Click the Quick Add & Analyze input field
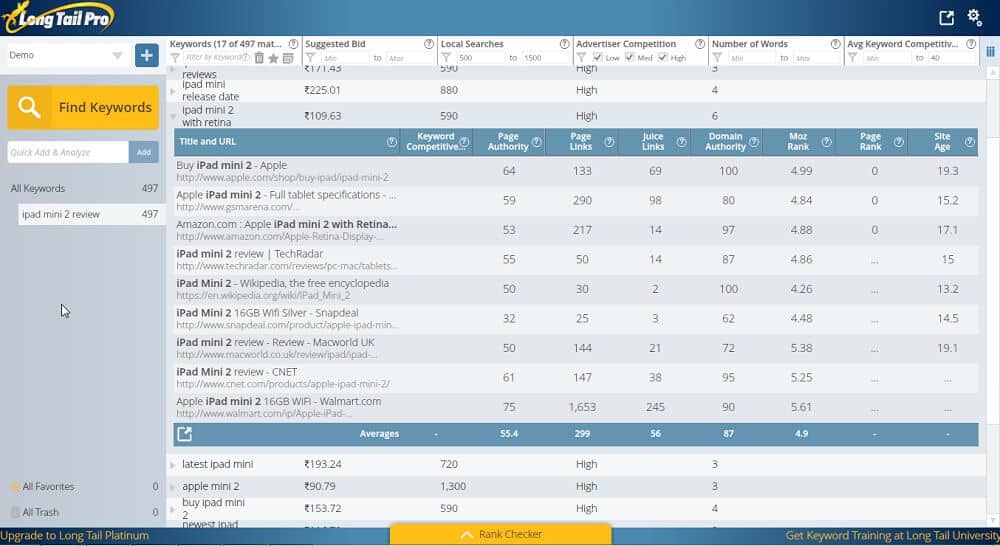This screenshot has width=1000, height=546. [68, 152]
